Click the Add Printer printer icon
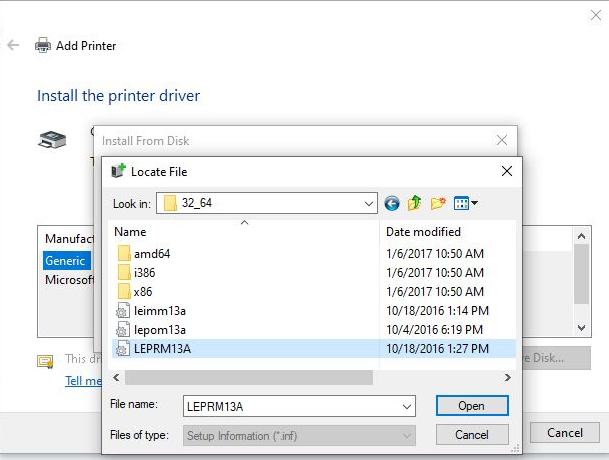609x460 pixels. 43,46
